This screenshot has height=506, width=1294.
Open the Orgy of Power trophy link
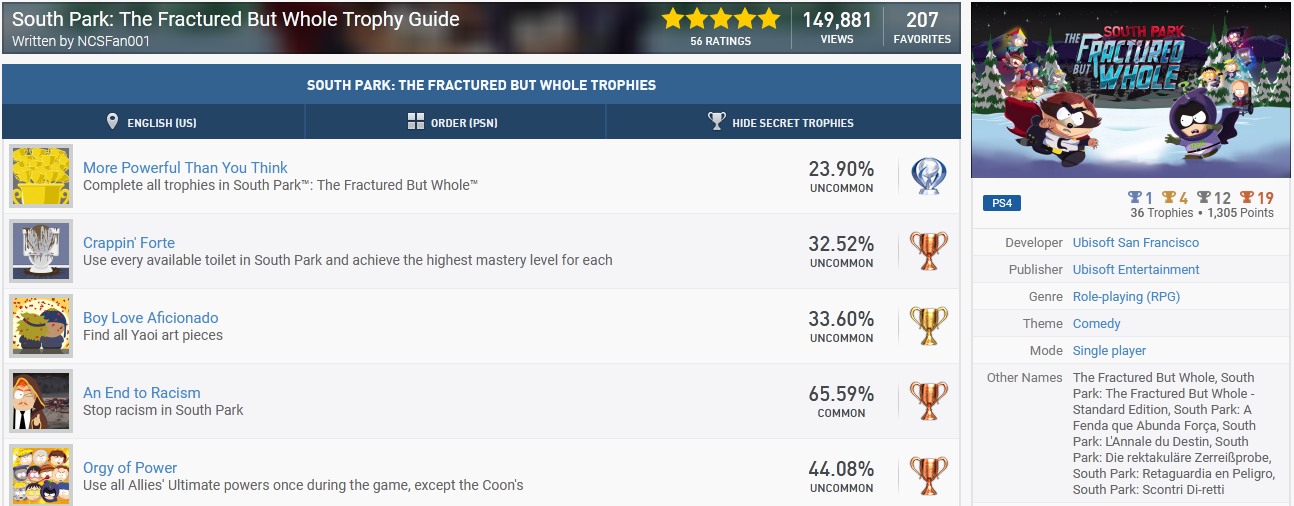point(130,468)
